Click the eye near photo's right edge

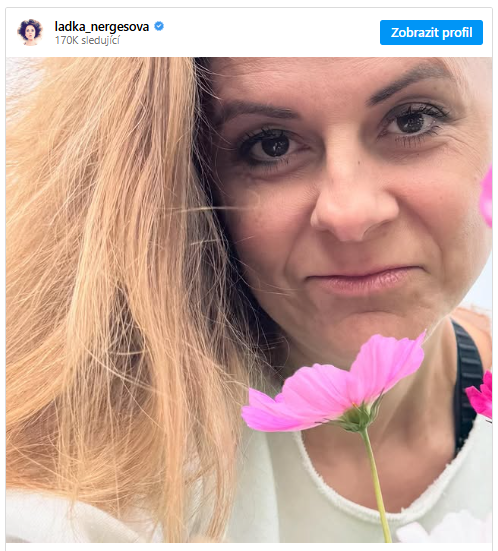point(413,121)
